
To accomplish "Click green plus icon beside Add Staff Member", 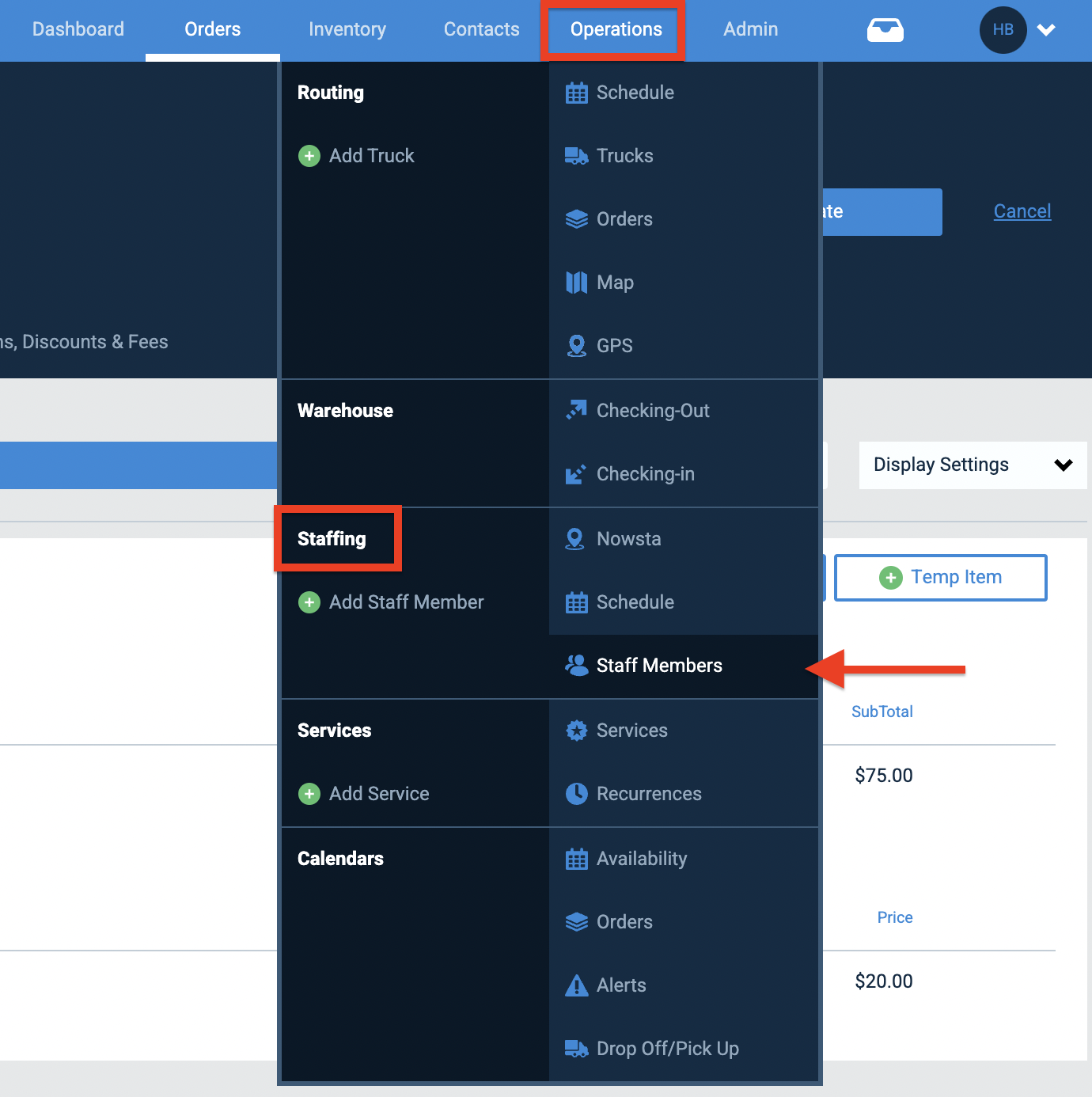I will coord(309,602).
